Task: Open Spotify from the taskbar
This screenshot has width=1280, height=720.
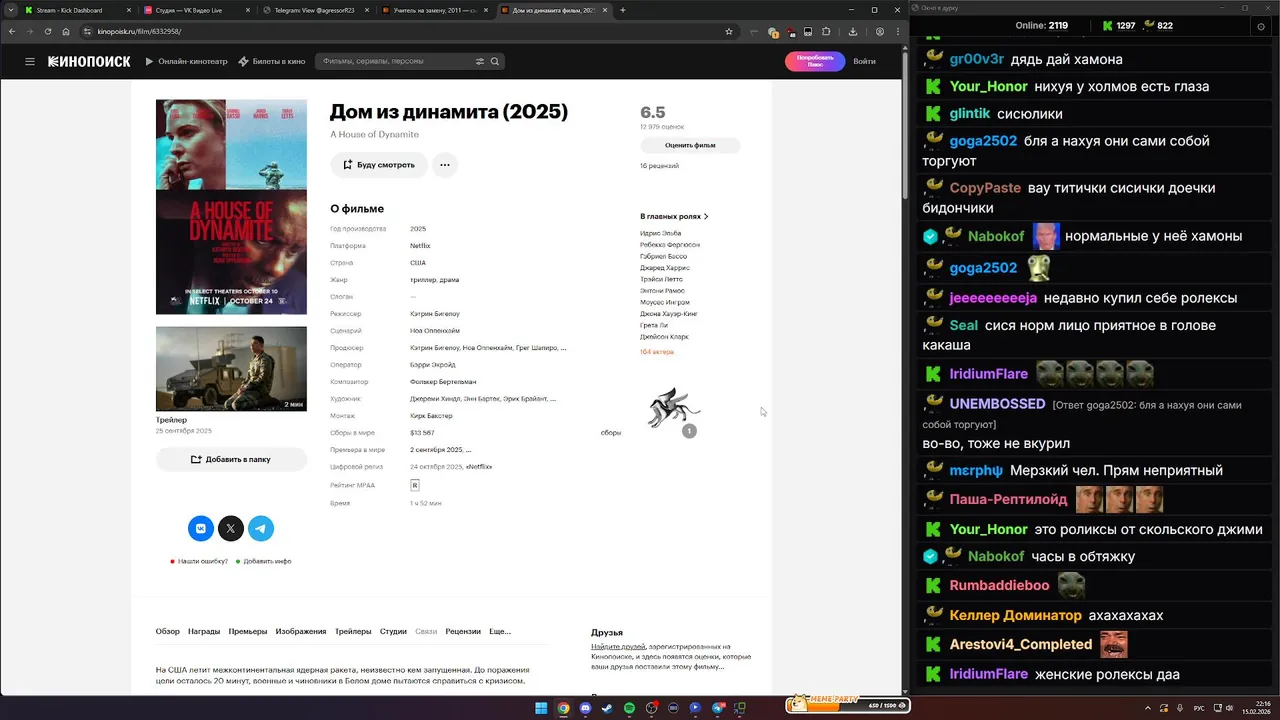Action: tap(629, 708)
